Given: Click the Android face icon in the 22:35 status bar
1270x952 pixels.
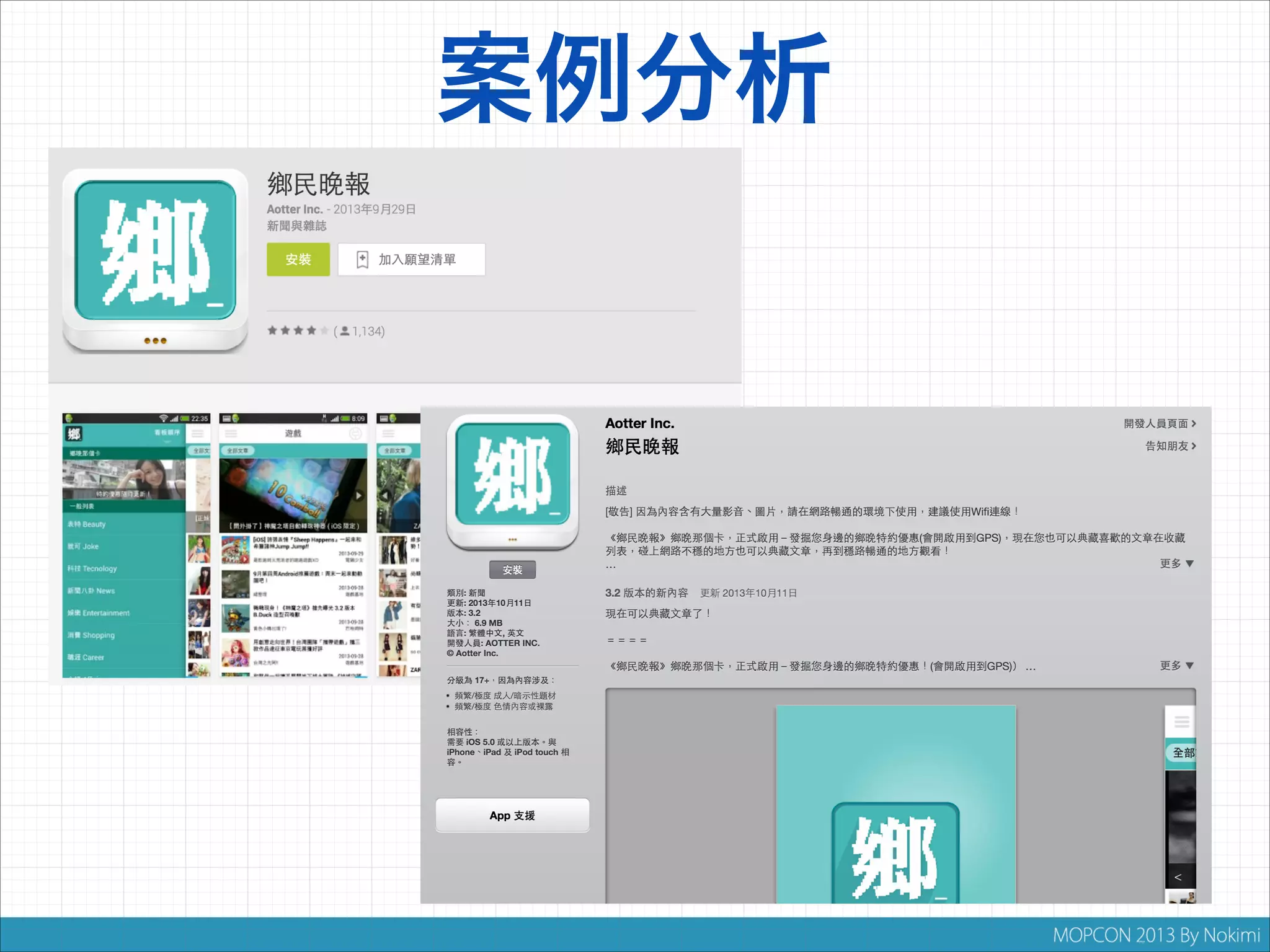Looking at the screenshot, I should click(x=69, y=419).
